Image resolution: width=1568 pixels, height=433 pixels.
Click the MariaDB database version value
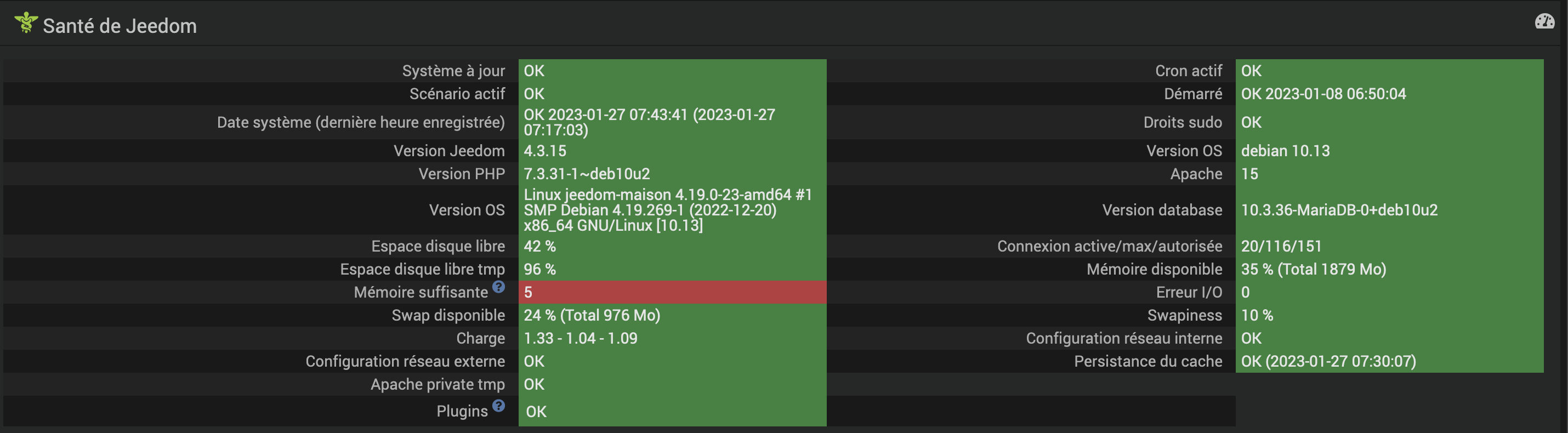(x=1338, y=210)
